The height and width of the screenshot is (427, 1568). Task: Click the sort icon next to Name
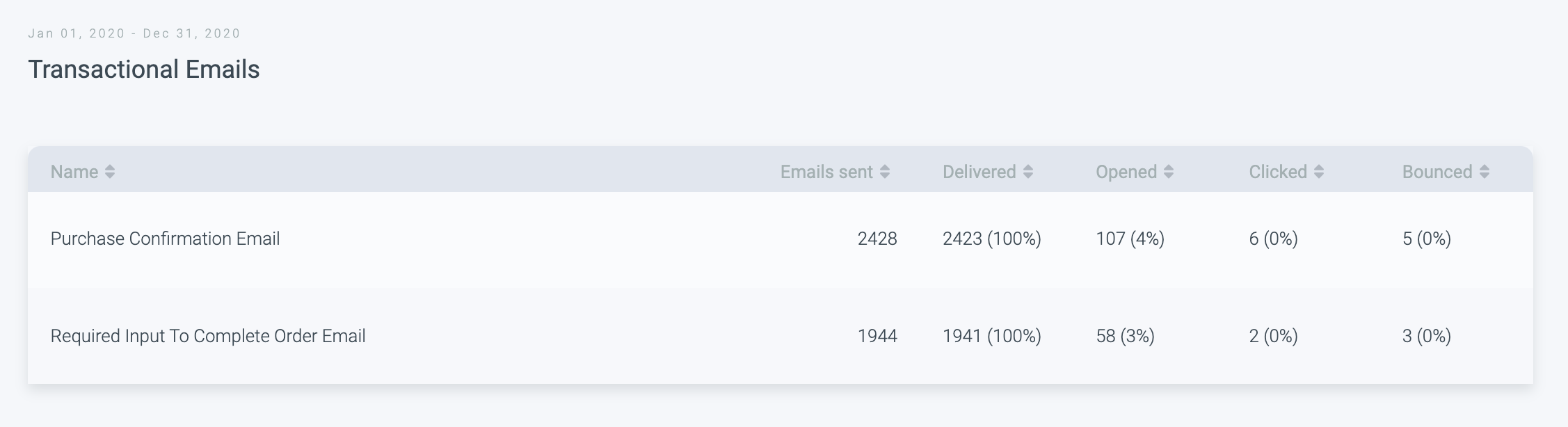coord(110,172)
